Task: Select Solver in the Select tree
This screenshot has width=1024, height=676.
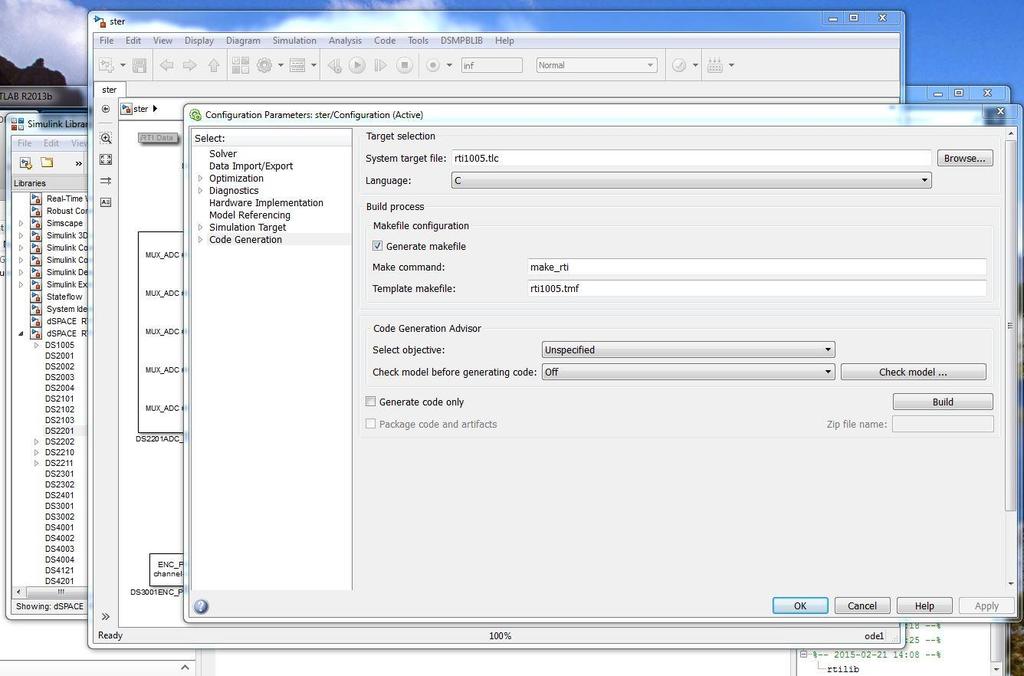Action: click(x=223, y=153)
